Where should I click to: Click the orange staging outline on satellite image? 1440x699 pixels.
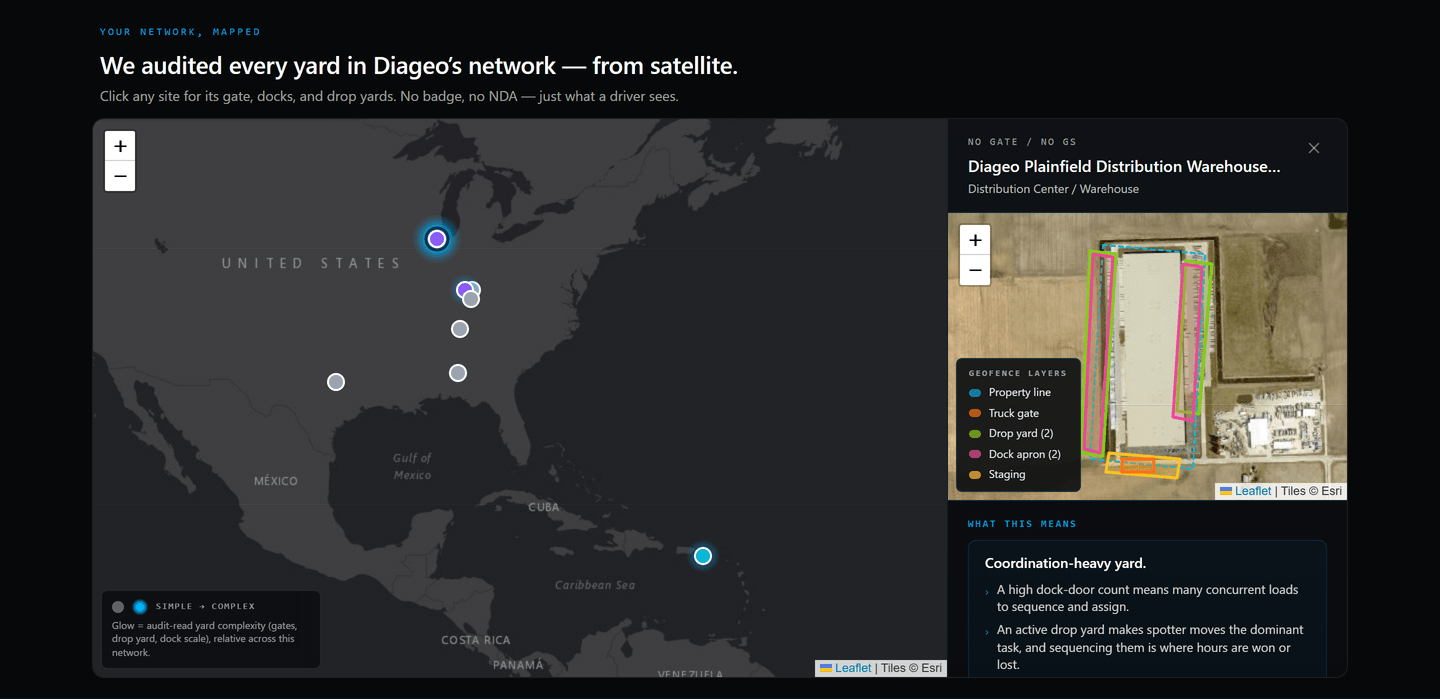[1143, 465]
